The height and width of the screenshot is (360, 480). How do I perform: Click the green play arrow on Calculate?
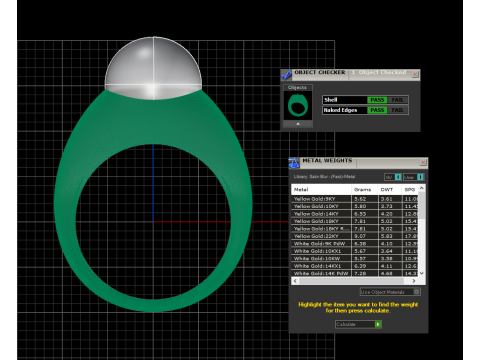[x=378, y=324]
